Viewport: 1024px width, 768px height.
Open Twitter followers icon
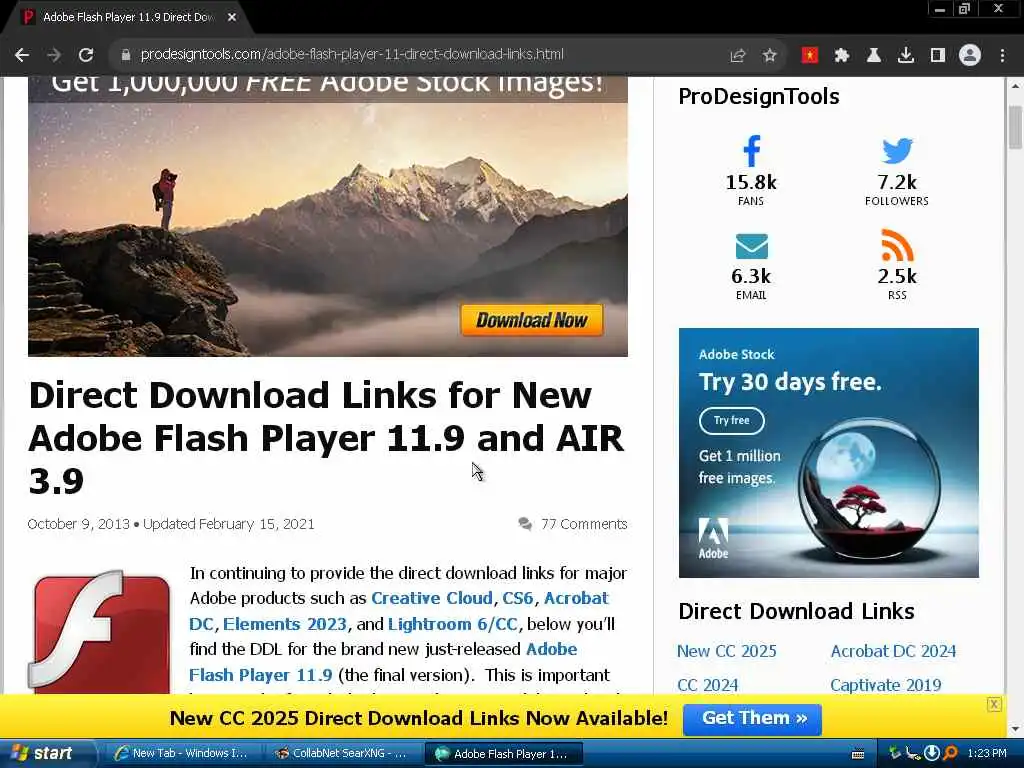tap(897, 151)
